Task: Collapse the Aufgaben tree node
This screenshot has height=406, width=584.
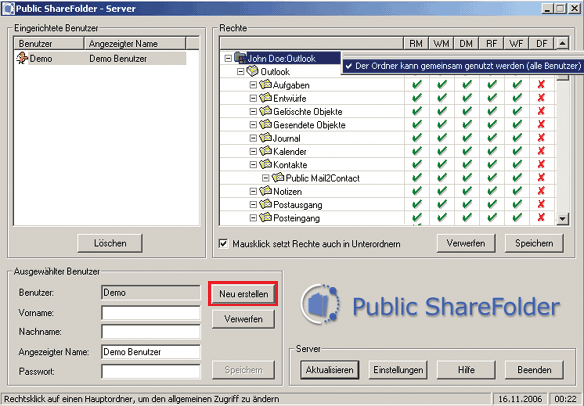Action: (x=253, y=85)
